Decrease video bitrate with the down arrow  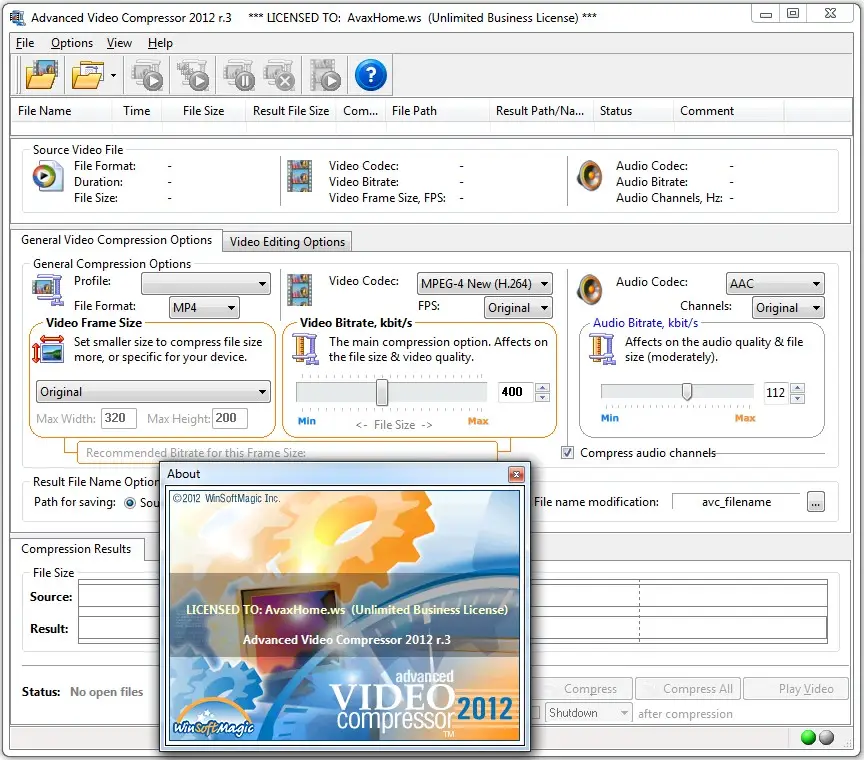coord(542,397)
